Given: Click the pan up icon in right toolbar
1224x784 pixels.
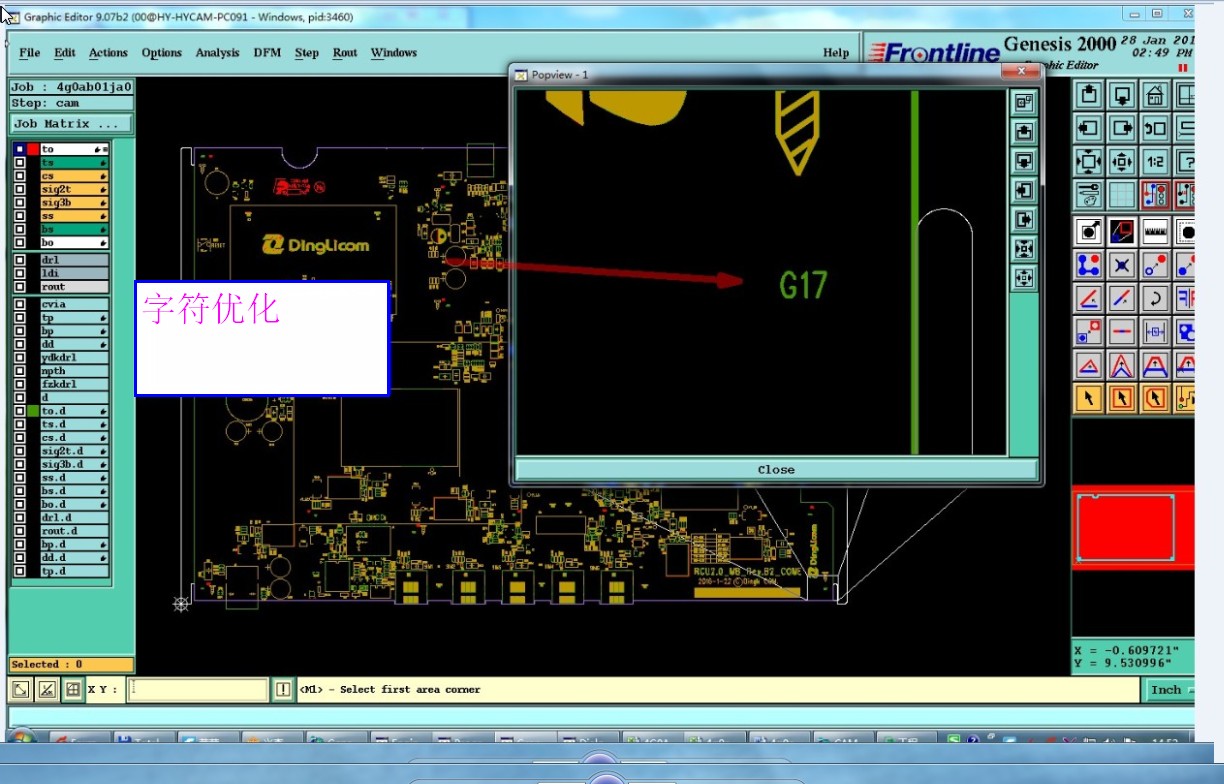Looking at the screenshot, I should tap(1088, 96).
